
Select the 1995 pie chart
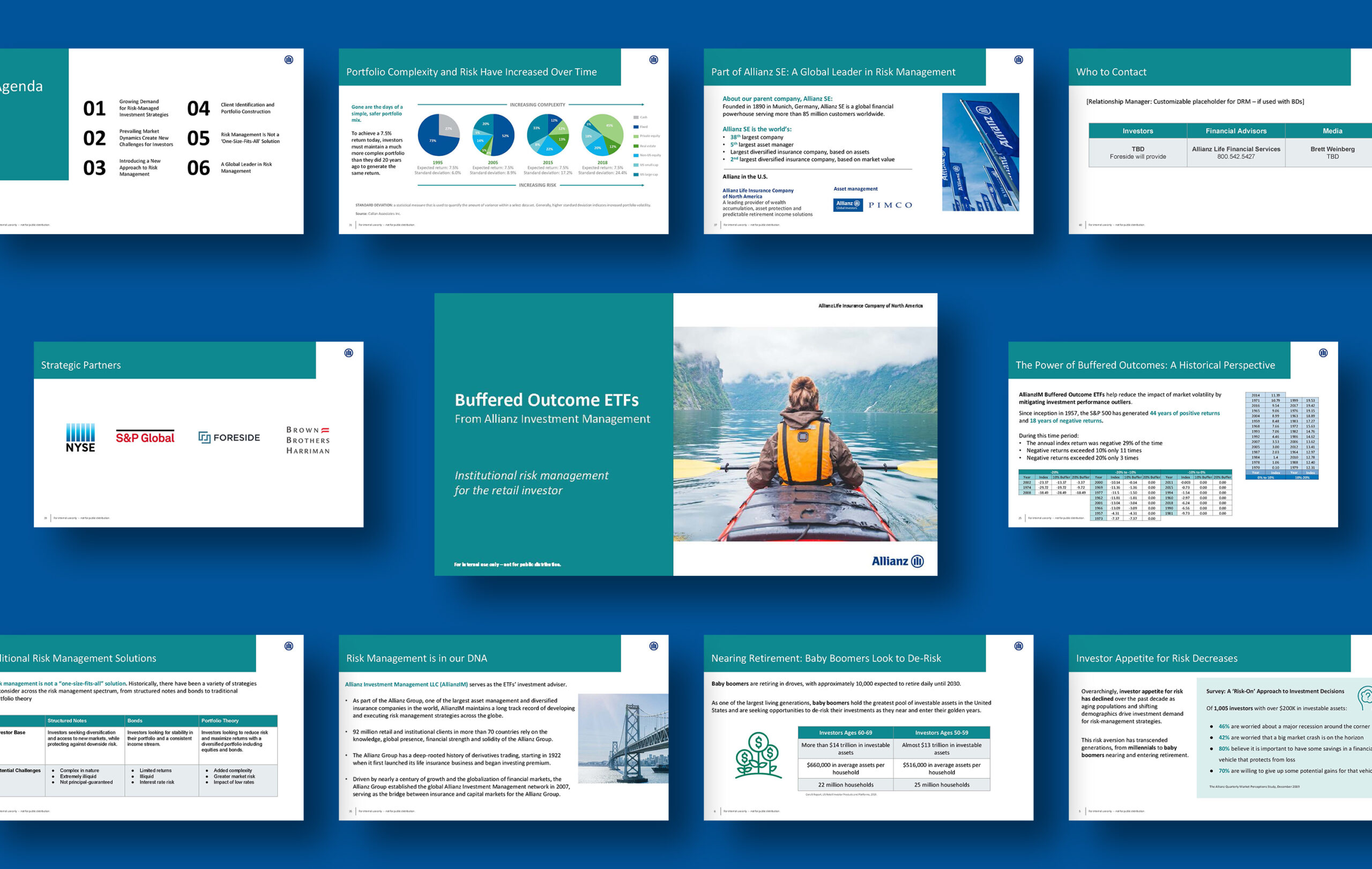tap(438, 135)
